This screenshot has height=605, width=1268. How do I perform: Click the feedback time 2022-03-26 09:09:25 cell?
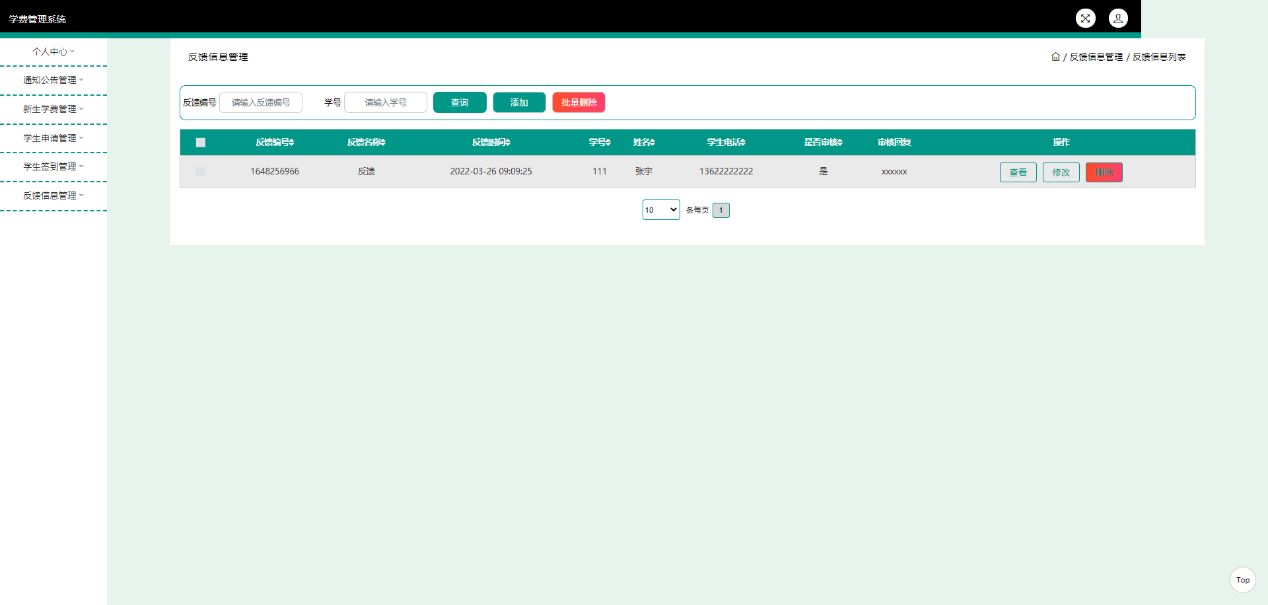(x=491, y=172)
